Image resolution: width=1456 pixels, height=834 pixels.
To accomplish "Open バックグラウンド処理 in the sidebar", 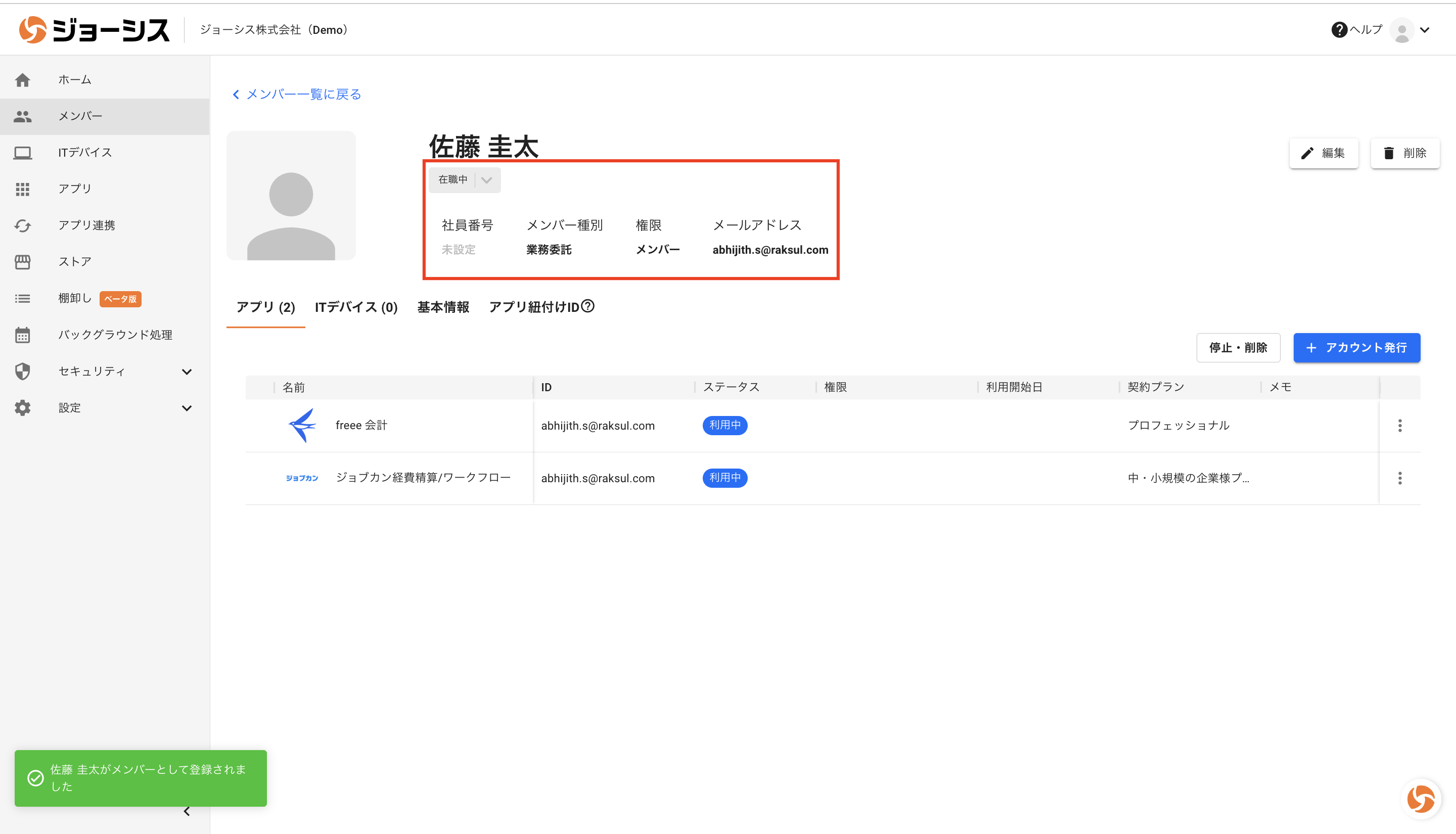I will (105, 335).
